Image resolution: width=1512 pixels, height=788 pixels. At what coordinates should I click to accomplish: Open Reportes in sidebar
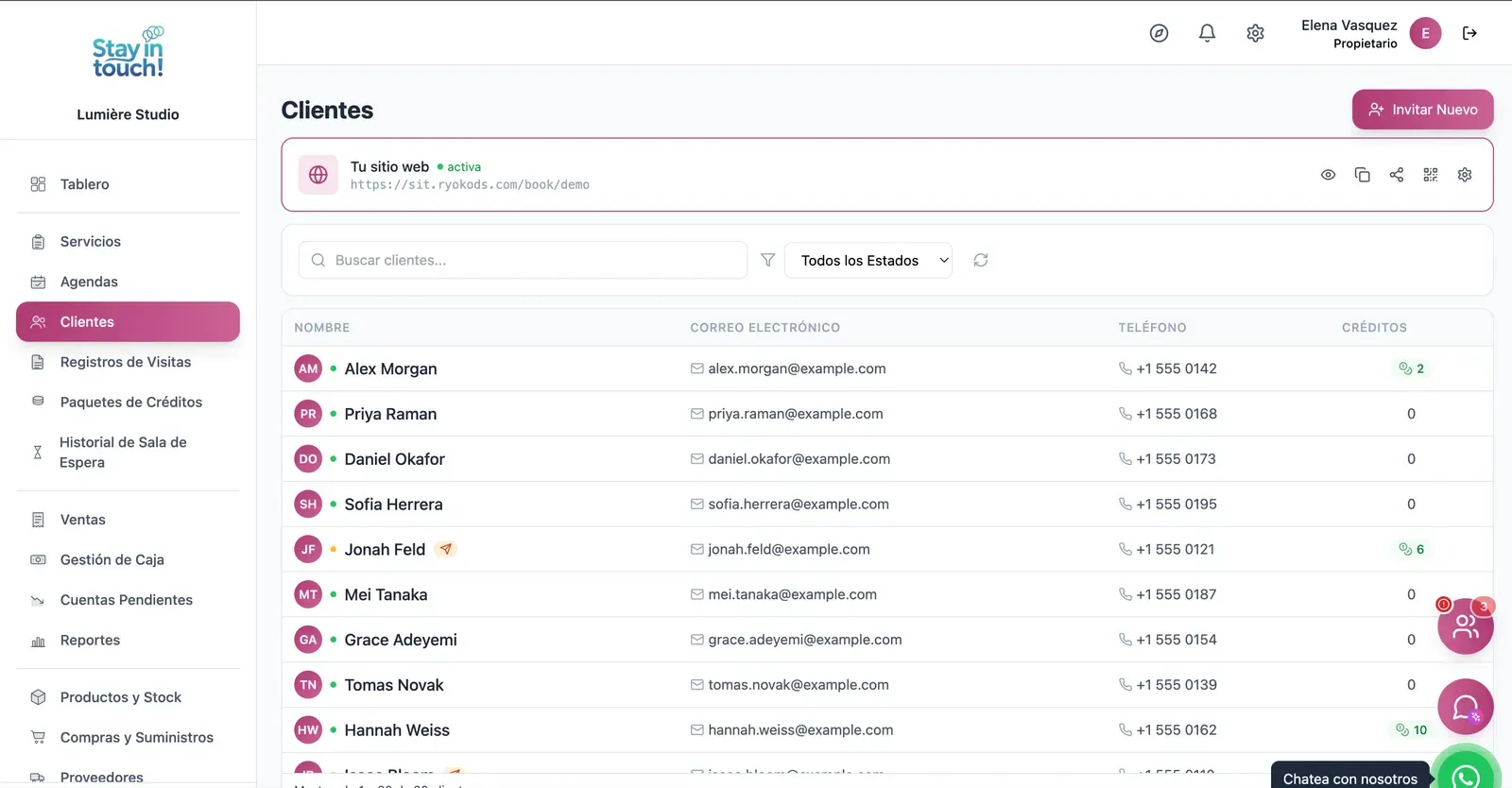click(128, 641)
